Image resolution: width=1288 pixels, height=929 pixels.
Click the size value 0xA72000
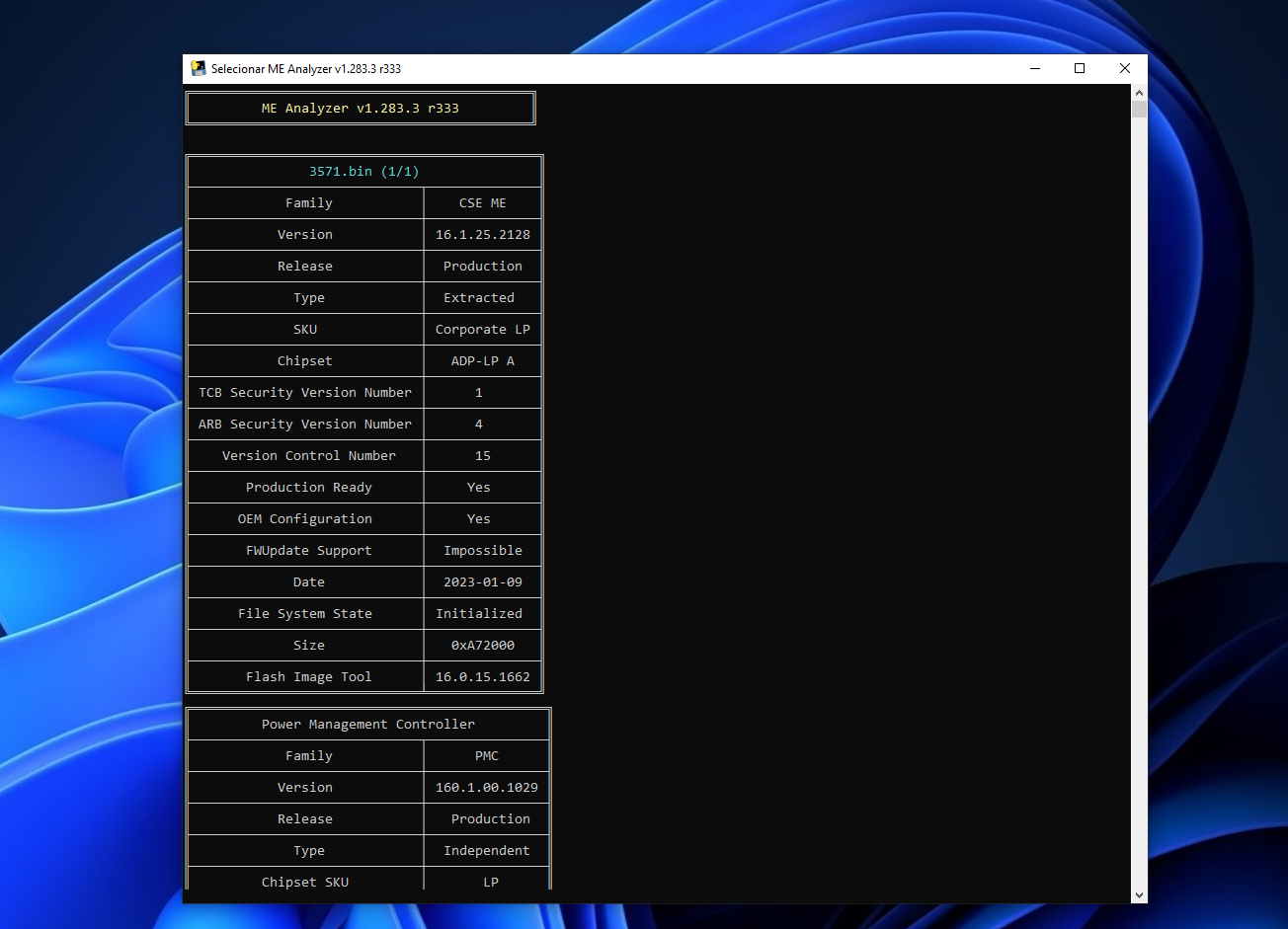pyautogui.click(x=483, y=645)
